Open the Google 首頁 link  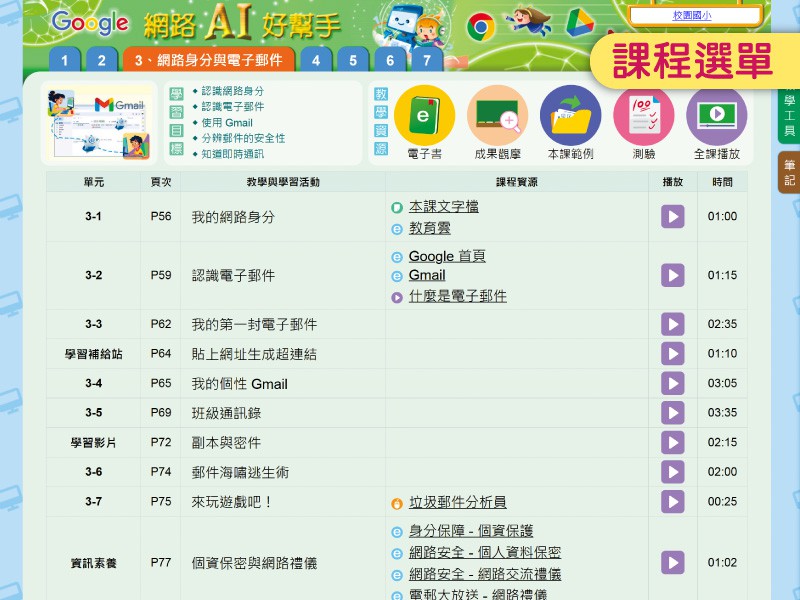(x=447, y=257)
